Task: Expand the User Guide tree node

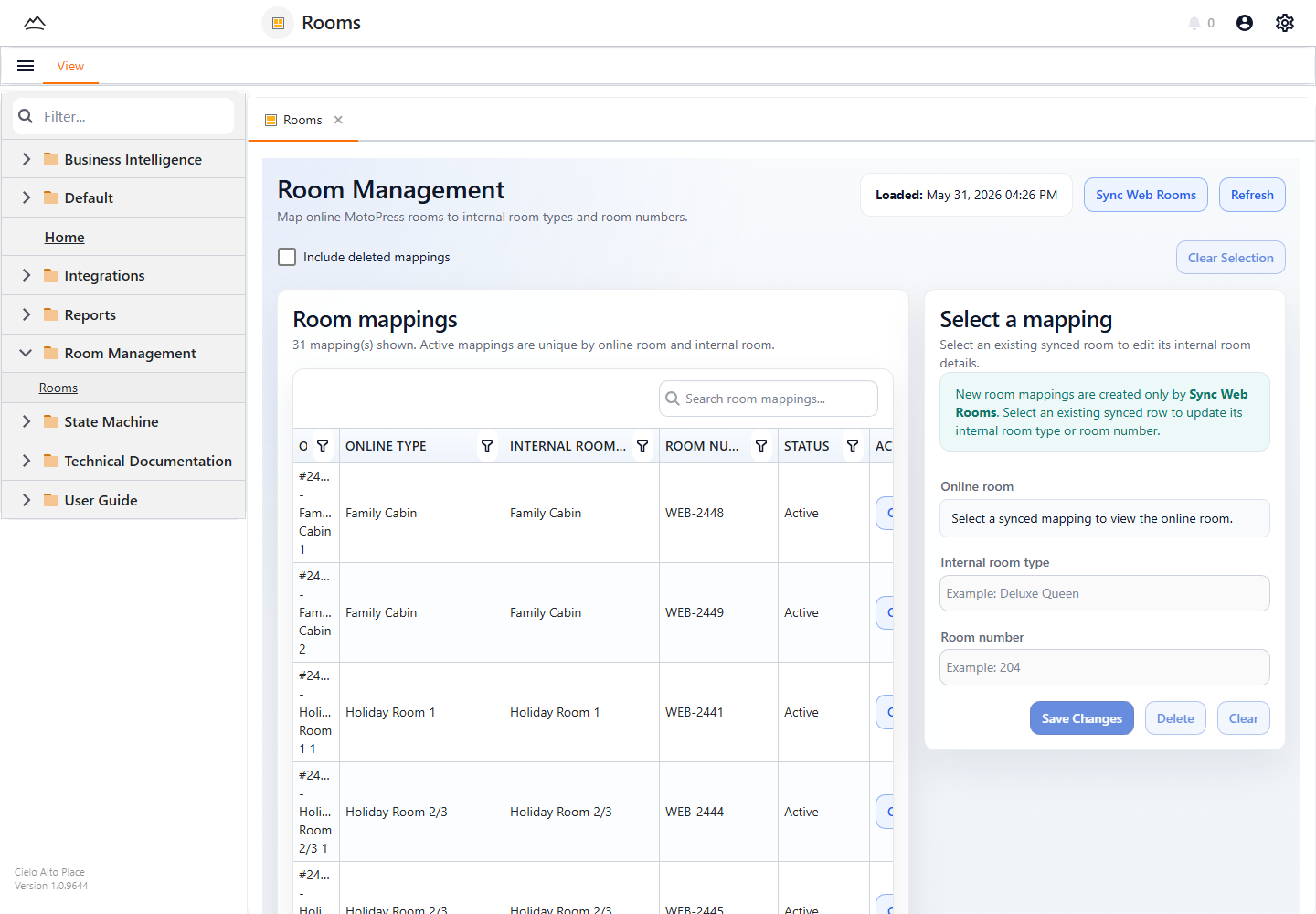Action: pos(26,500)
